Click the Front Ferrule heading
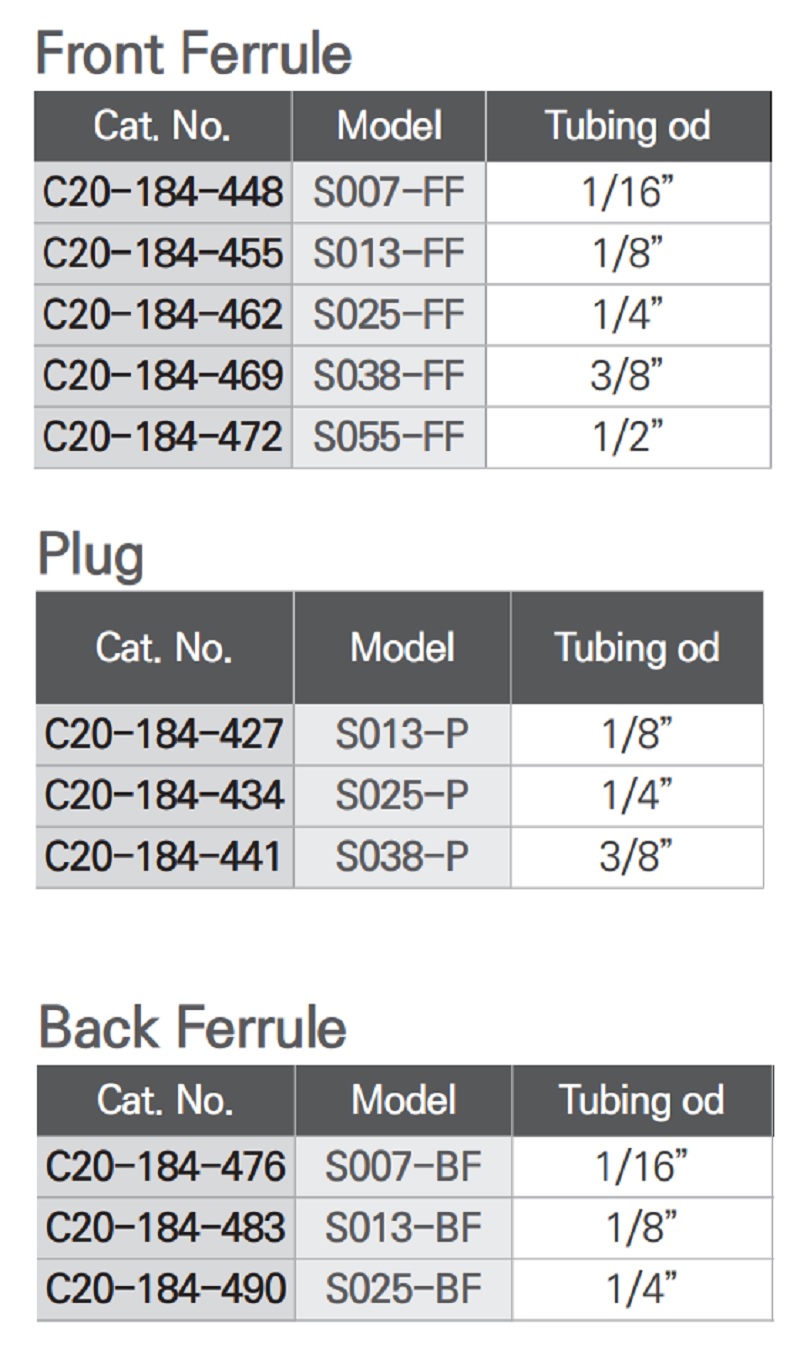This screenshot has width=800, height=1350. click(194, 53)
